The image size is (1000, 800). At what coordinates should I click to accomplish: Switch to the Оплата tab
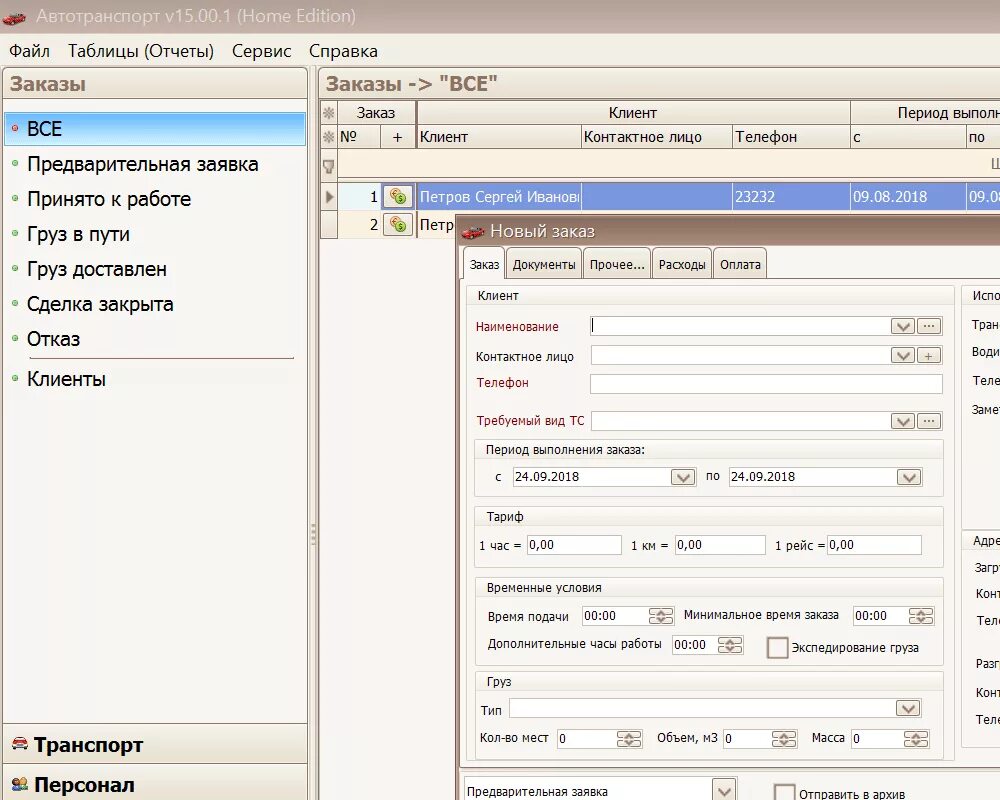[740, 265]
